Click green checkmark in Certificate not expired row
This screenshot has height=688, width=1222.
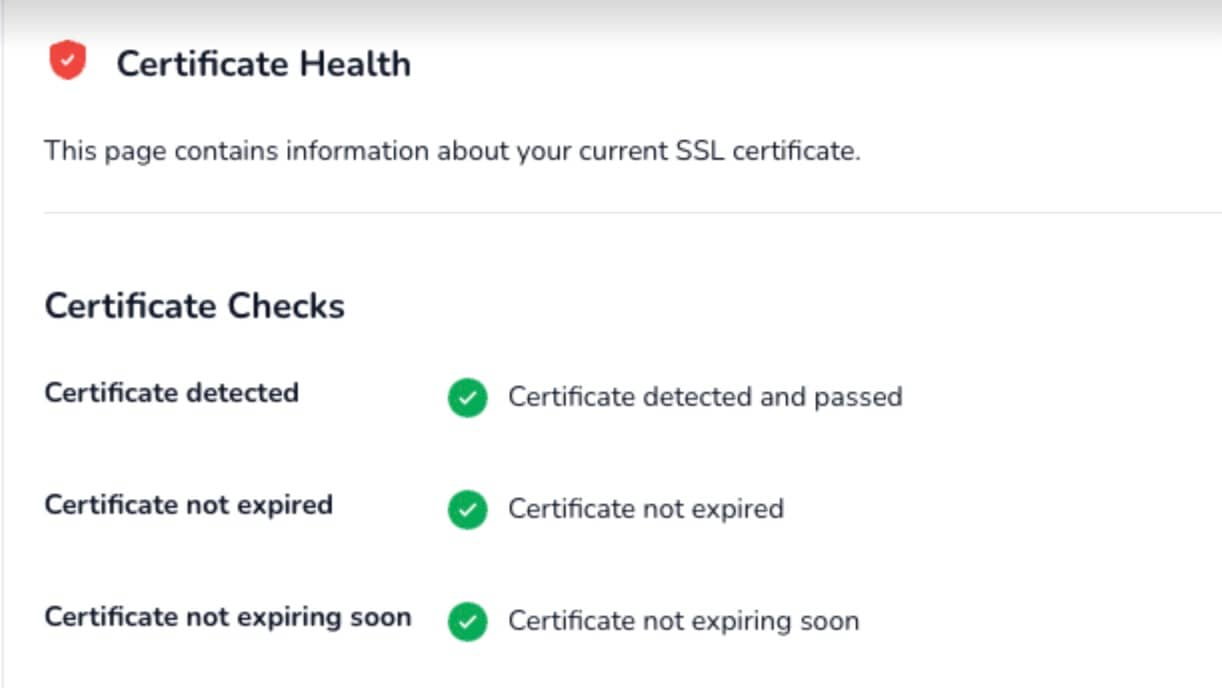467,509
